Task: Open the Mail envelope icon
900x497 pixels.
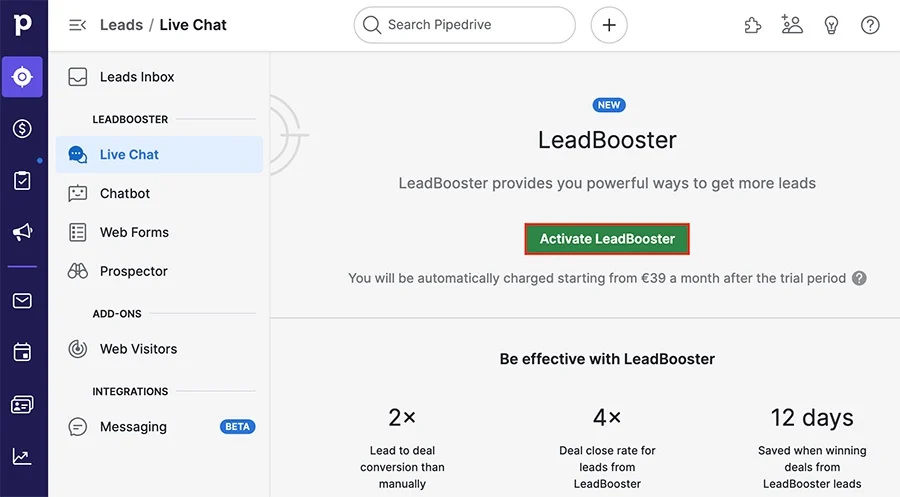Action: pos(22,301)
